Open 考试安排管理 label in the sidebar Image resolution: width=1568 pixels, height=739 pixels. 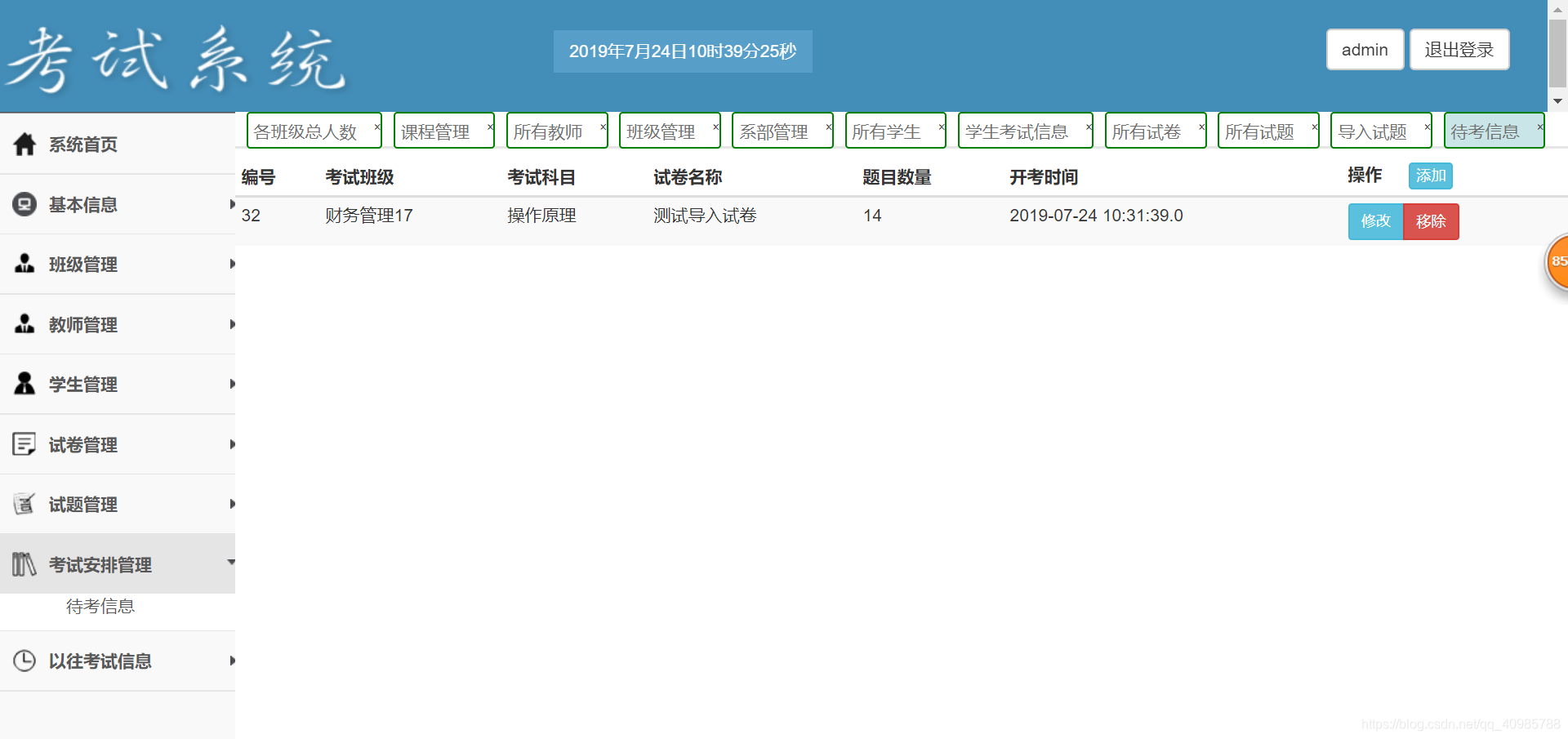click(100, 564)
